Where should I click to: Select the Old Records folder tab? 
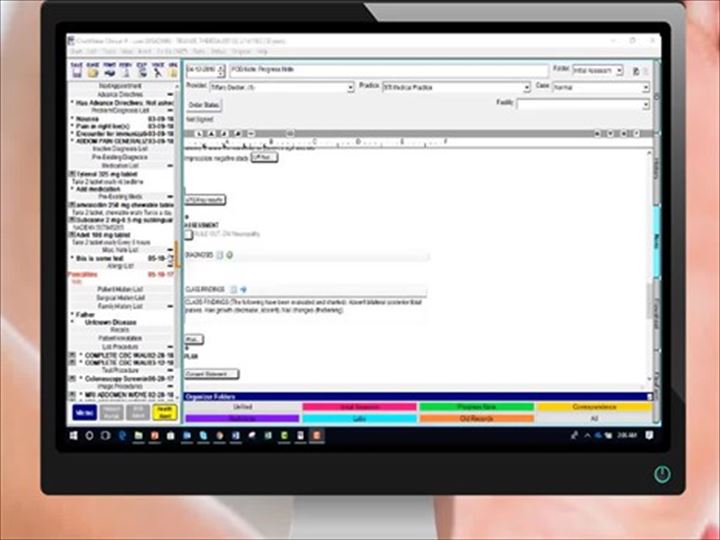[x=475, y=419]
